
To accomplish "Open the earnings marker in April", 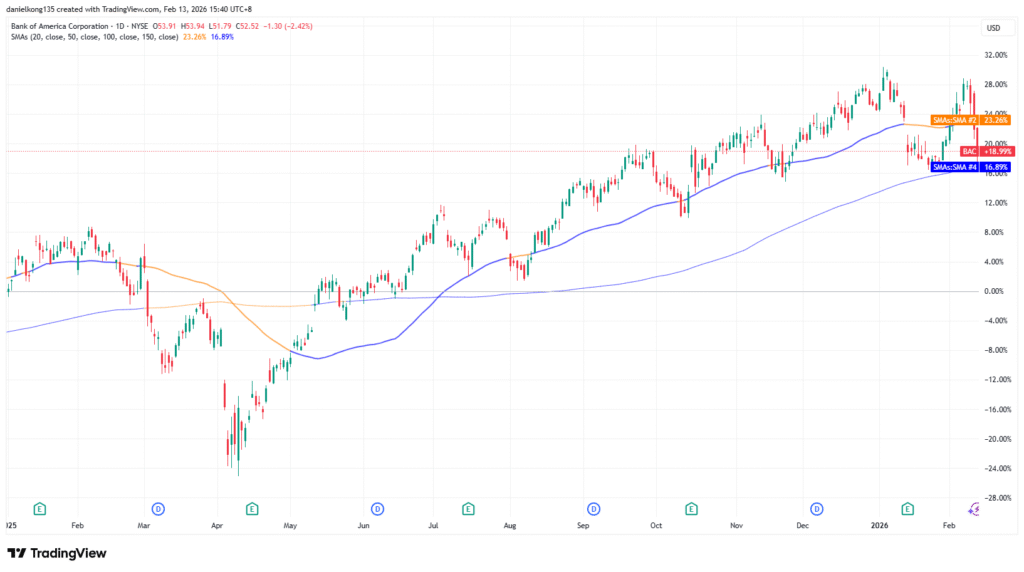I will (252, 508).
